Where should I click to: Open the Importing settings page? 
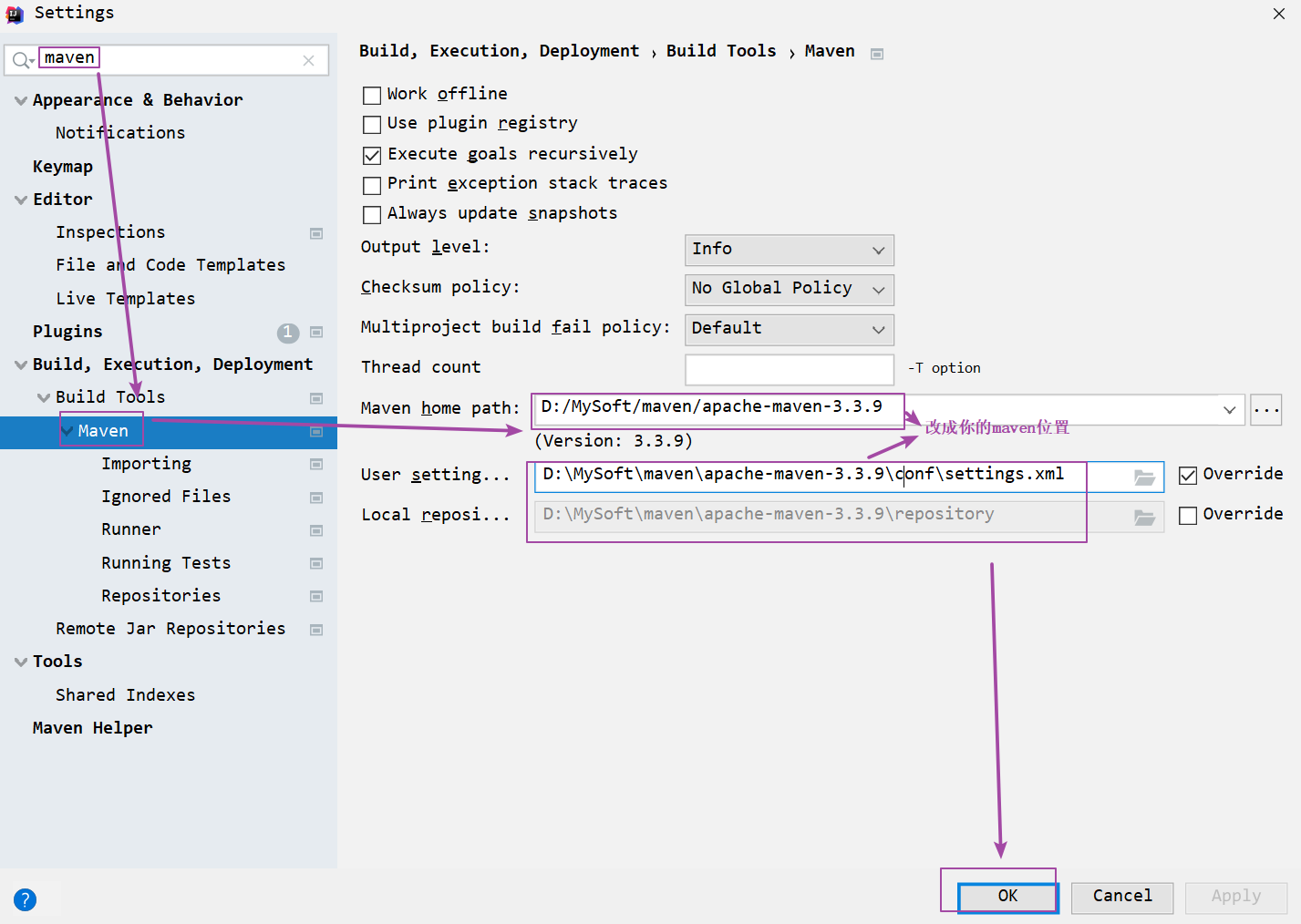(x=147, y=464)
